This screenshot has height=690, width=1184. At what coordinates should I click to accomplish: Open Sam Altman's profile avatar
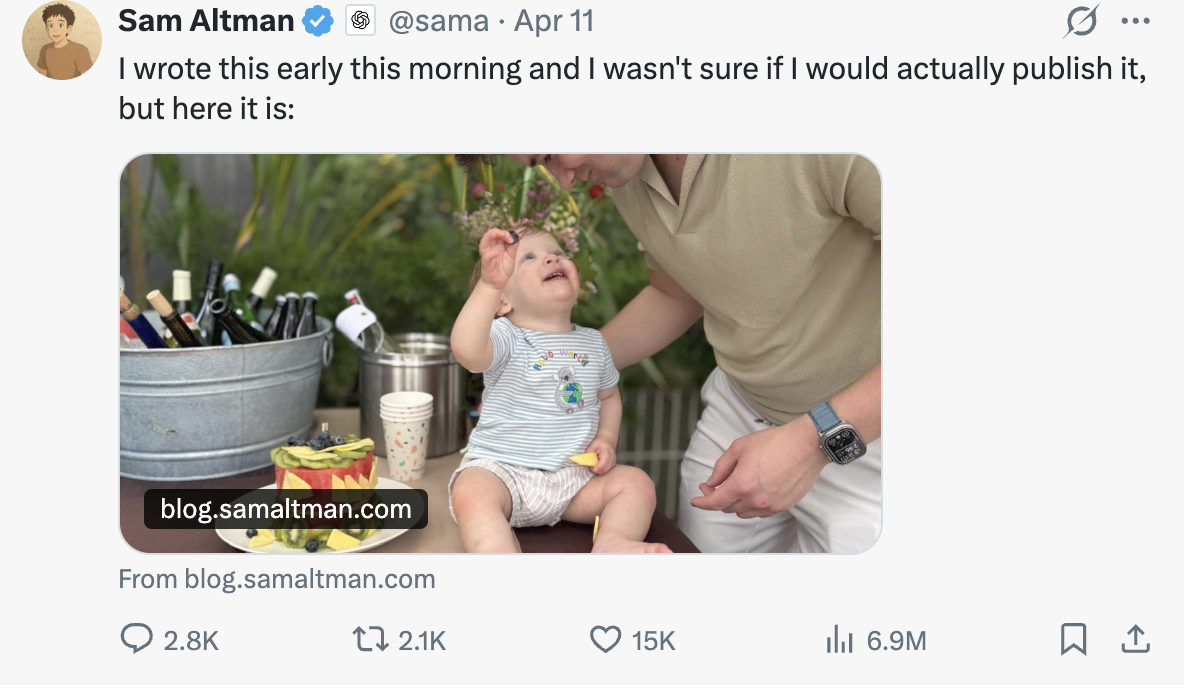pyautogui.click(x=62, y=40)
